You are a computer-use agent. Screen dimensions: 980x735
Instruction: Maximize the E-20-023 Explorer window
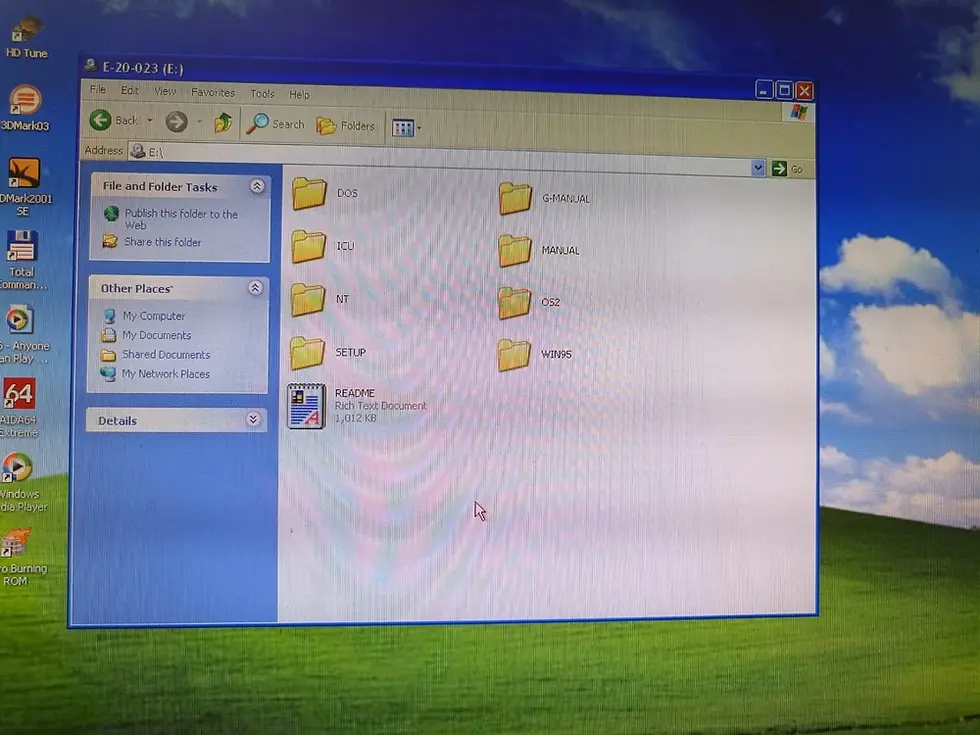point(784,91)
